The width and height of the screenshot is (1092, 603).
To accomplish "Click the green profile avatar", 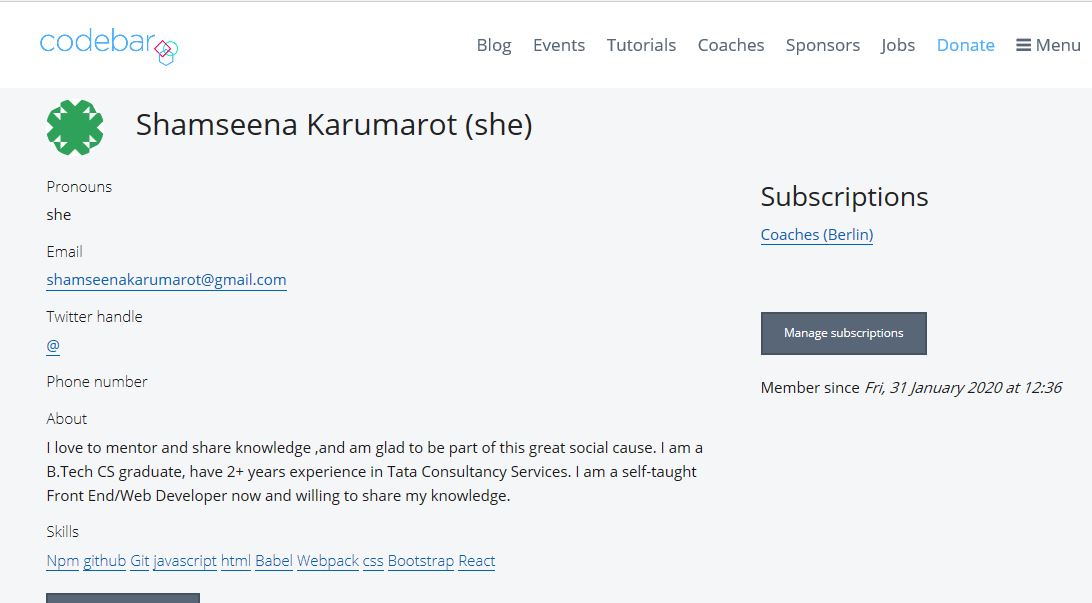I will click(75, 127).
